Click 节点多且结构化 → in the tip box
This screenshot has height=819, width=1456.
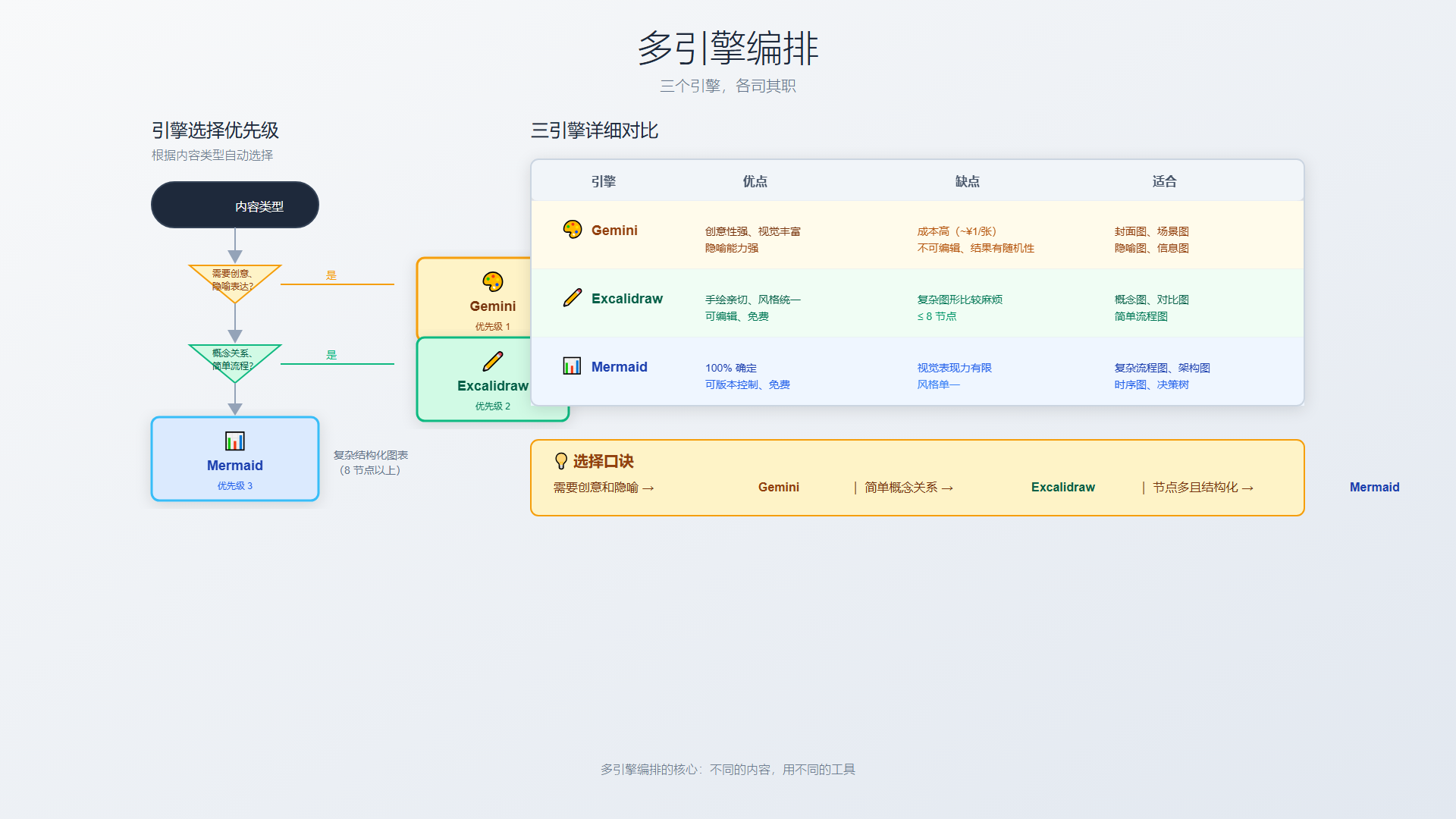pyautogui.click(x=1203, y=488)
